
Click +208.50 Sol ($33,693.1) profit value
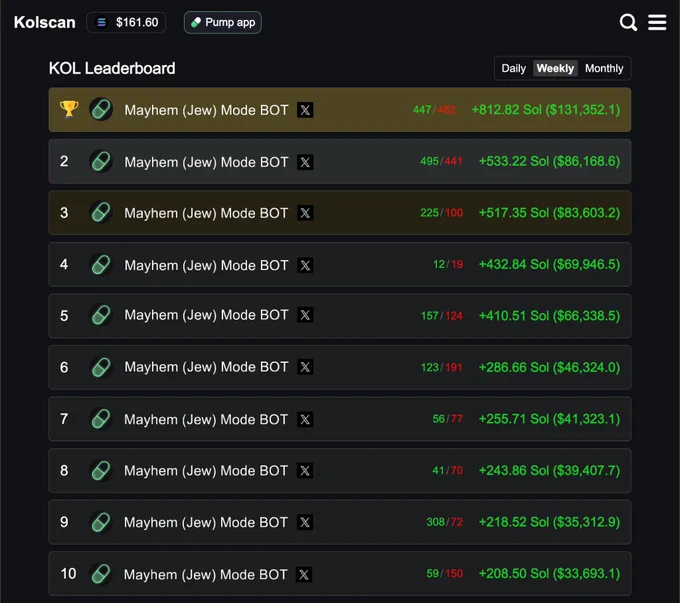tap(549, 574)
